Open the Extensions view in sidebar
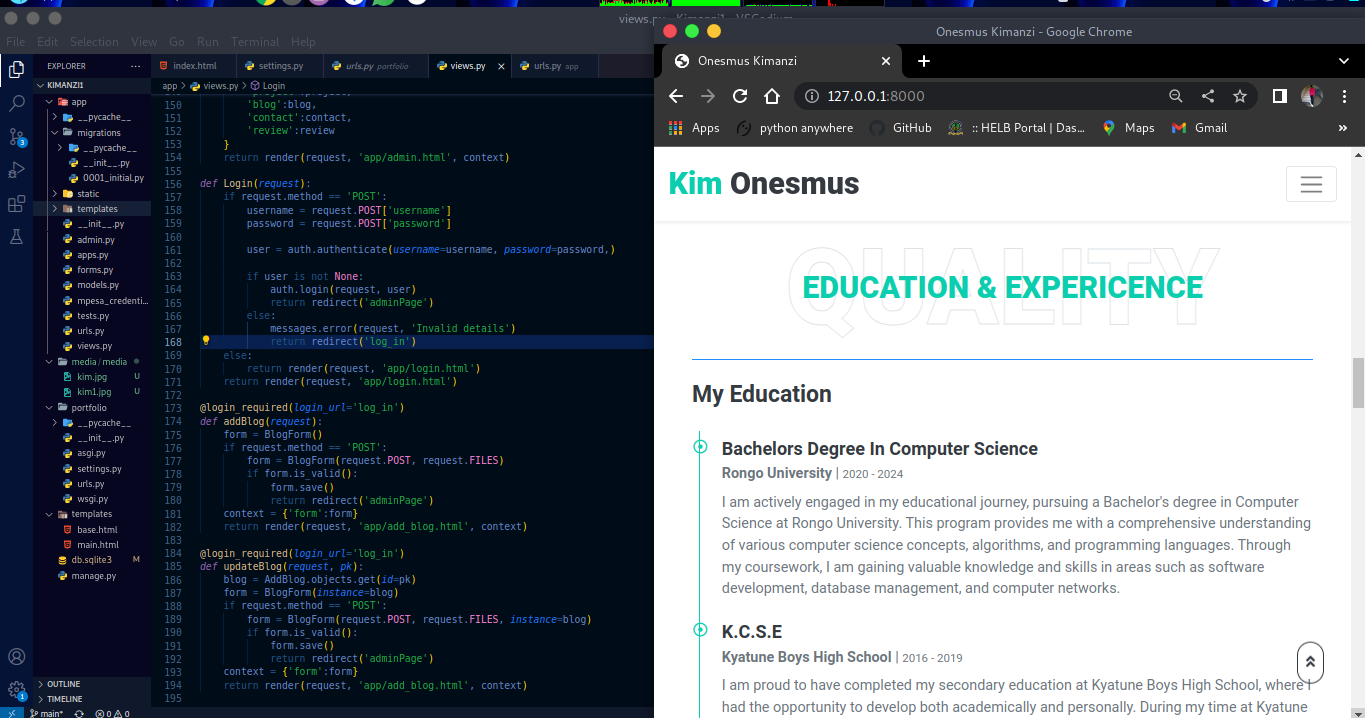The height and width of the screenshot is (718, 1365). pyautogui.click(x=16, y=204)
